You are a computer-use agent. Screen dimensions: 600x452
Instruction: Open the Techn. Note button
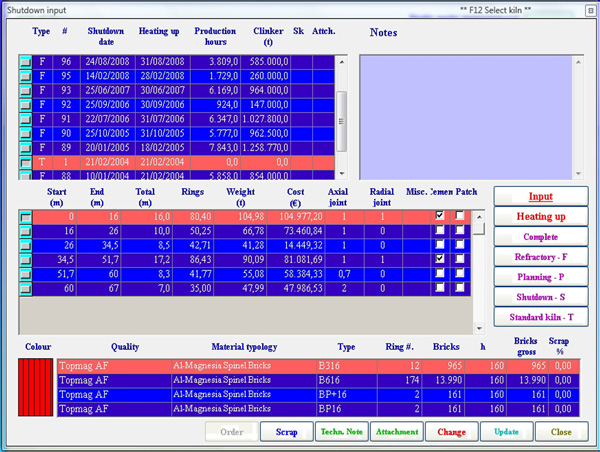coord(342,432)
